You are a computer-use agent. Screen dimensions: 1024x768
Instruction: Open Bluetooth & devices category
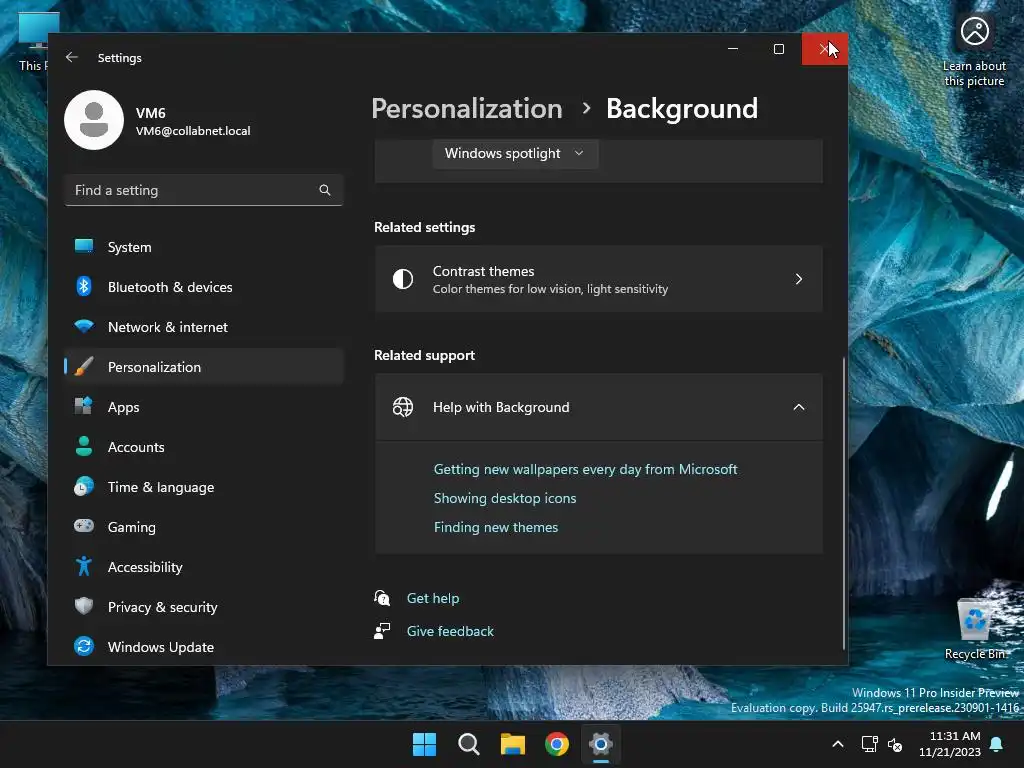204,287
